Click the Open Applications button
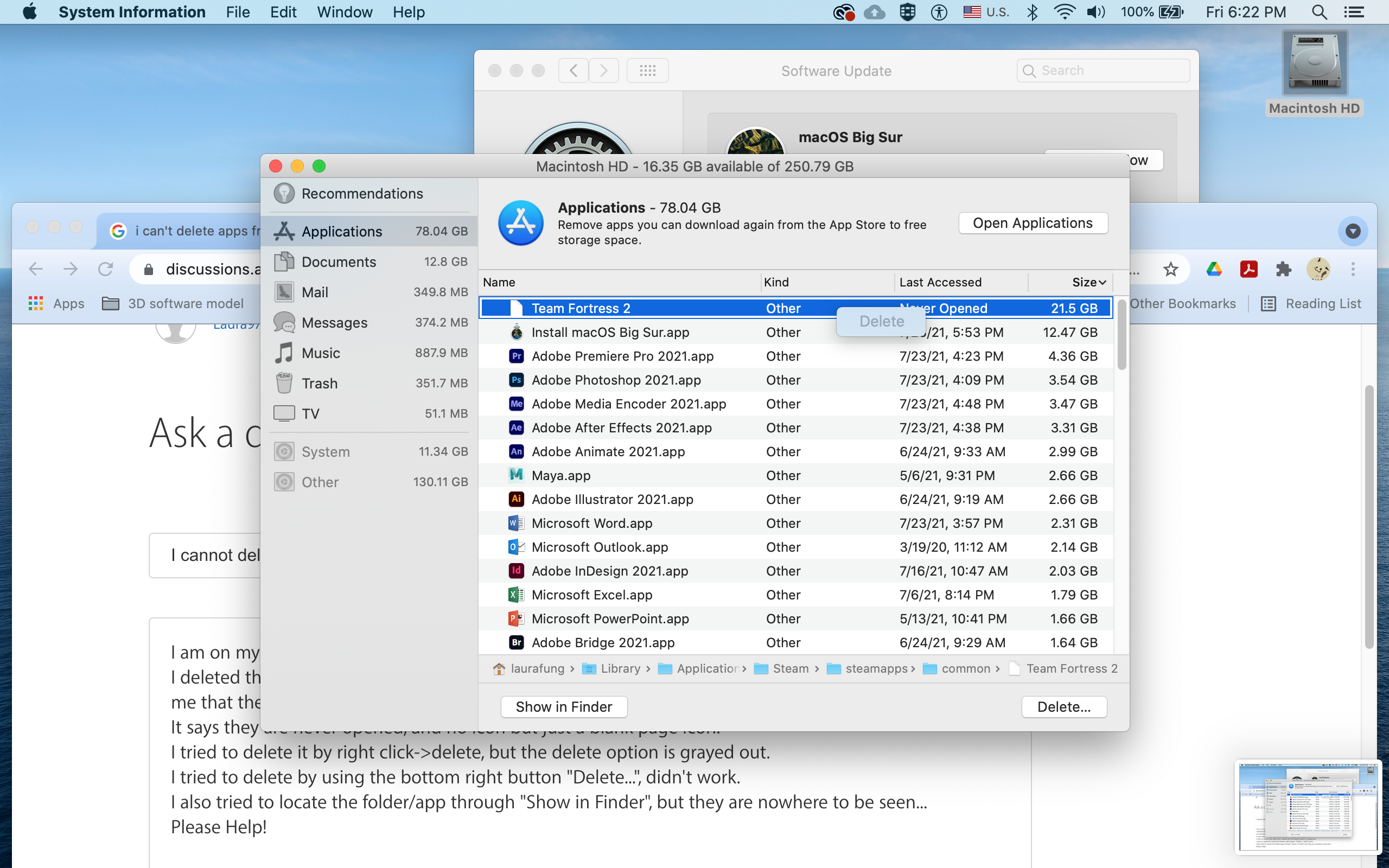1389x868 pixels. pos(1033,223)
